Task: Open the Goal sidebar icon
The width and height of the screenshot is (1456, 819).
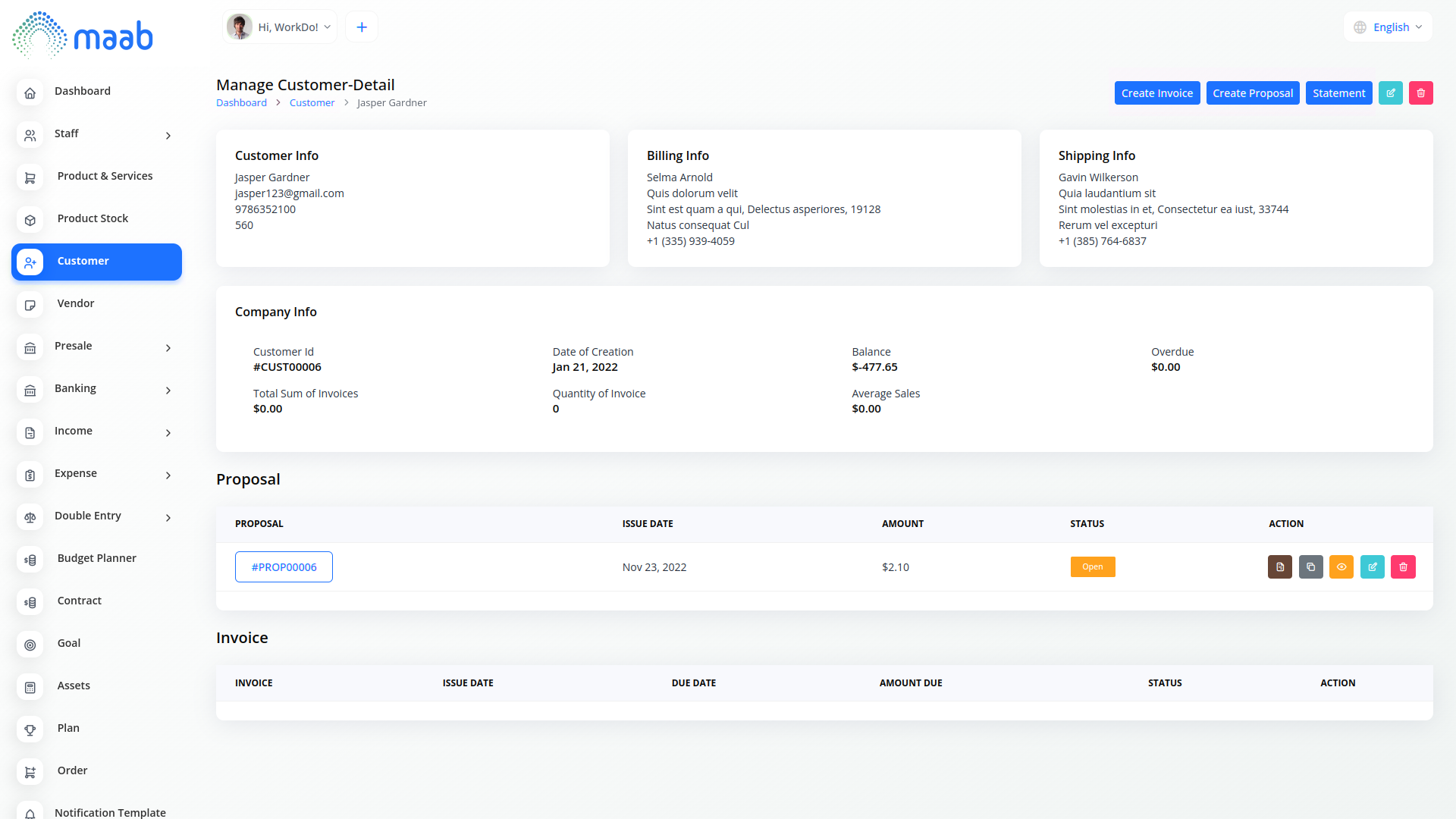Action: pyautogui.click(x=30, y=644)
